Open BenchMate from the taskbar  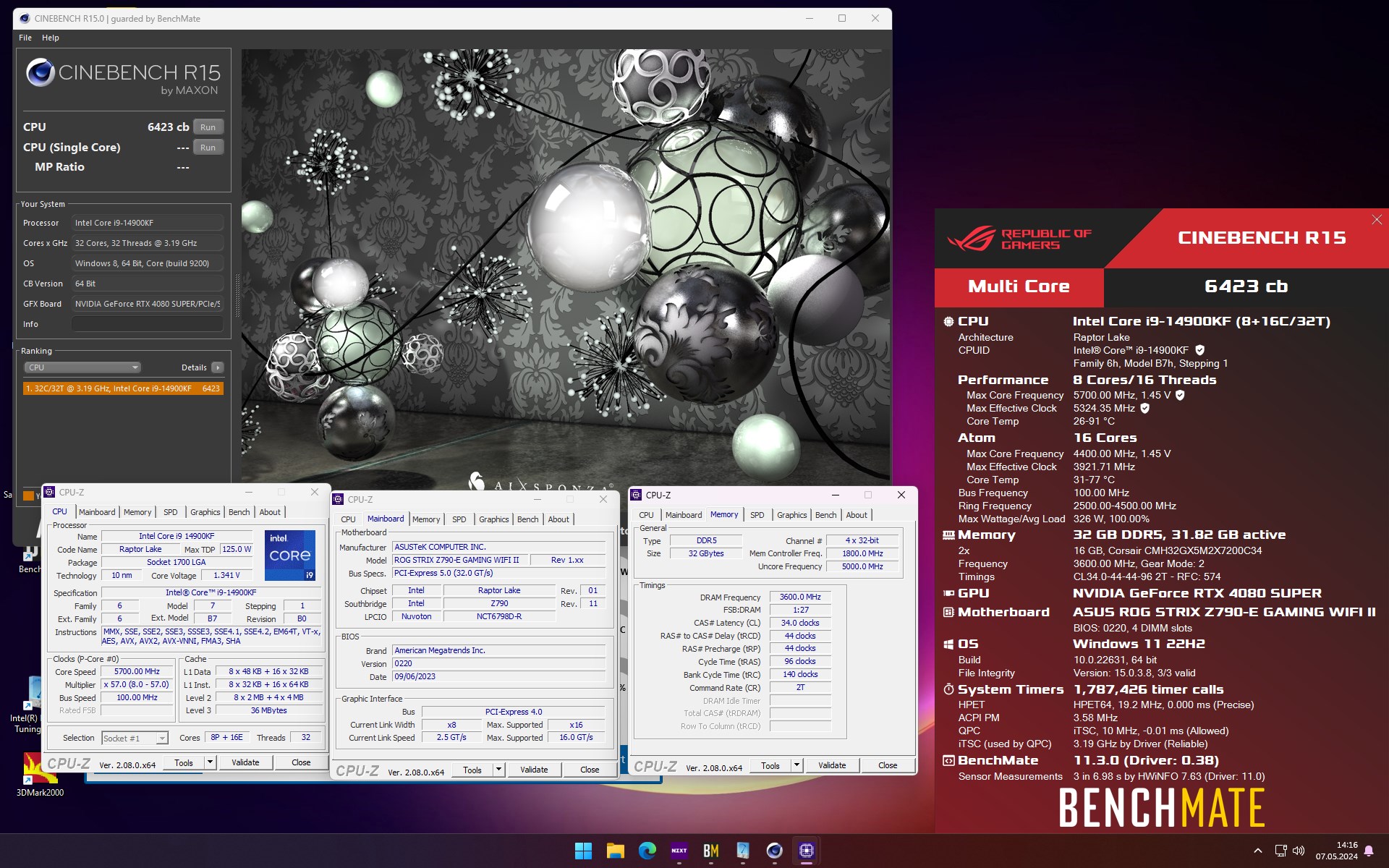(x=710, y=851)
